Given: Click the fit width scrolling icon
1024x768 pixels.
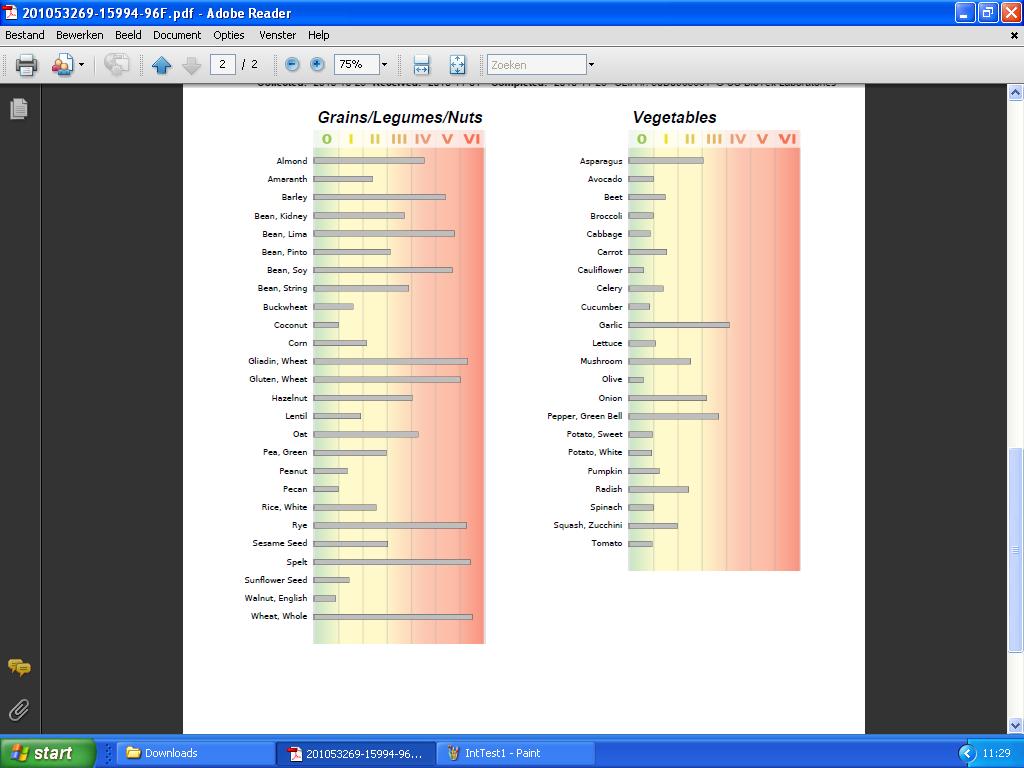Looking at the screenshot, I should coord(421,65).
